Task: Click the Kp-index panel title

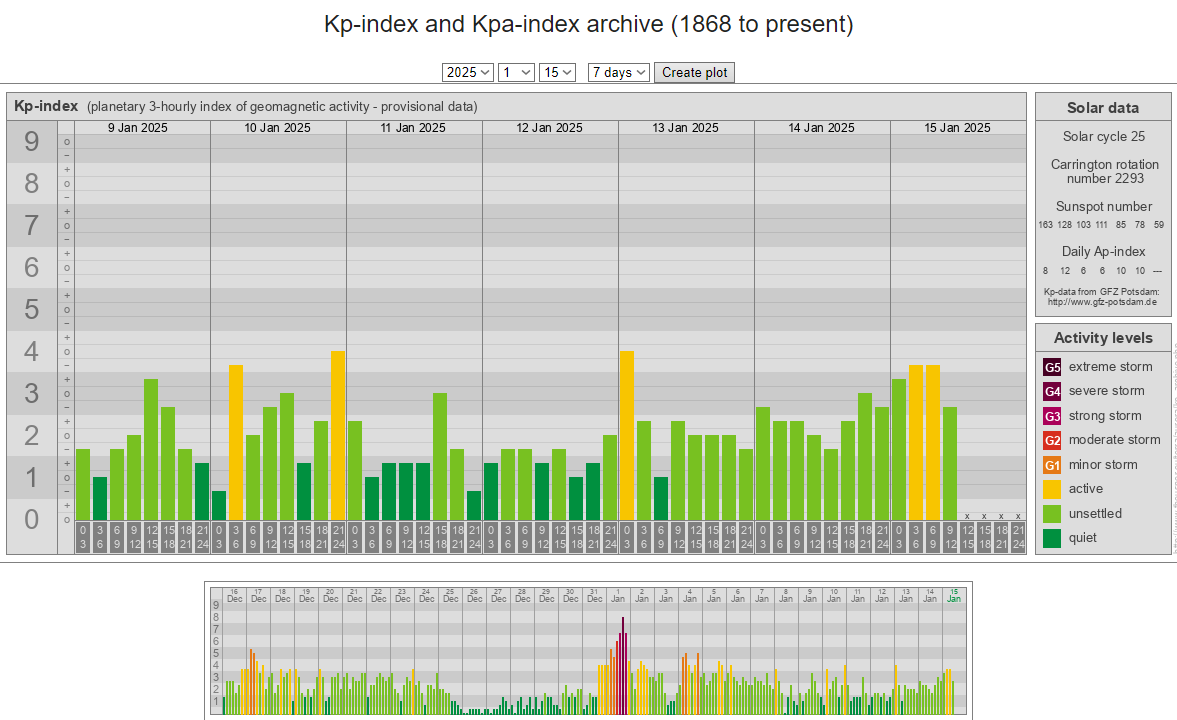Action: pyautogui.click(x=46, y=106)
